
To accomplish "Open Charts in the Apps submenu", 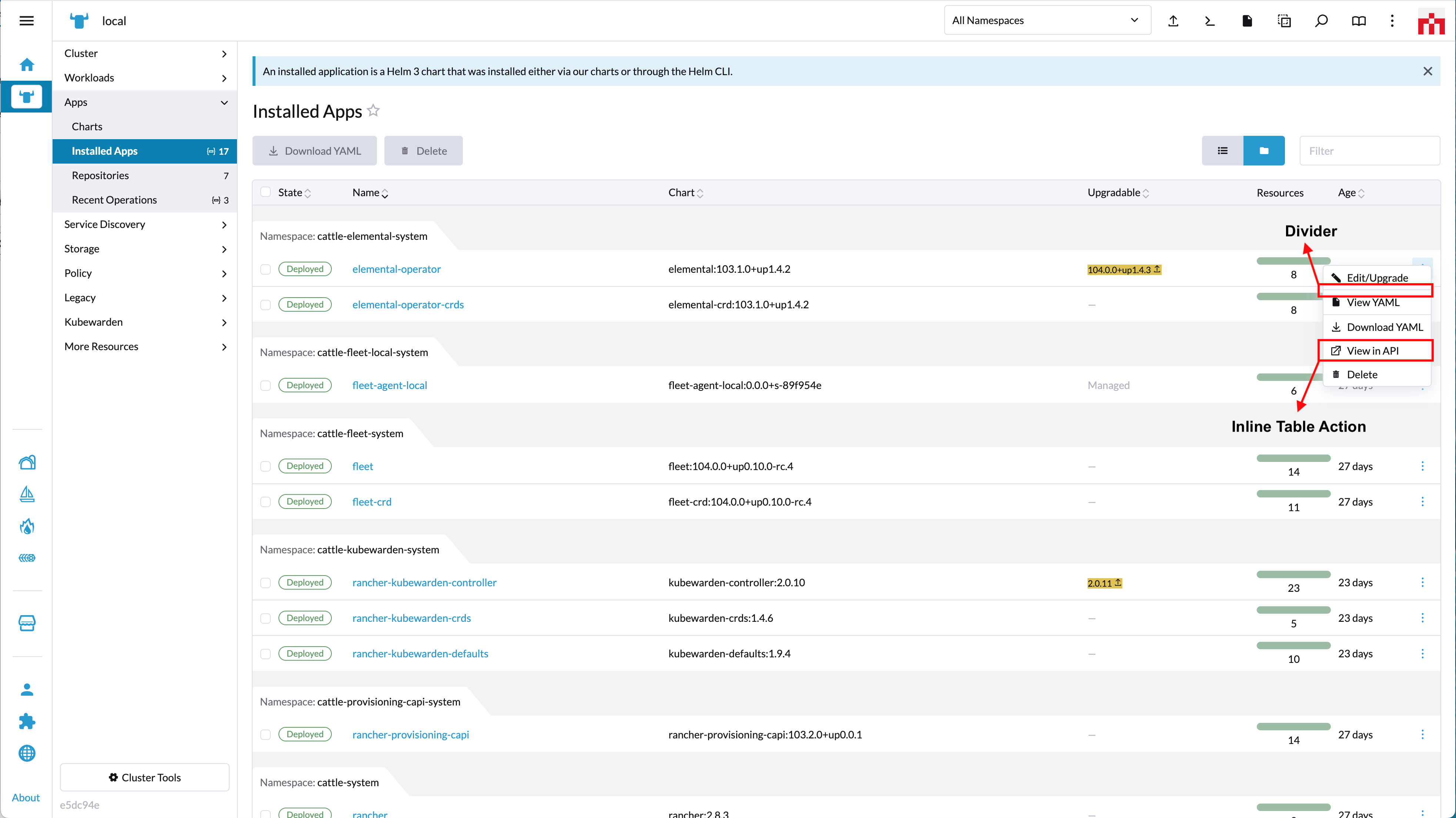I will tap(145, 127).
